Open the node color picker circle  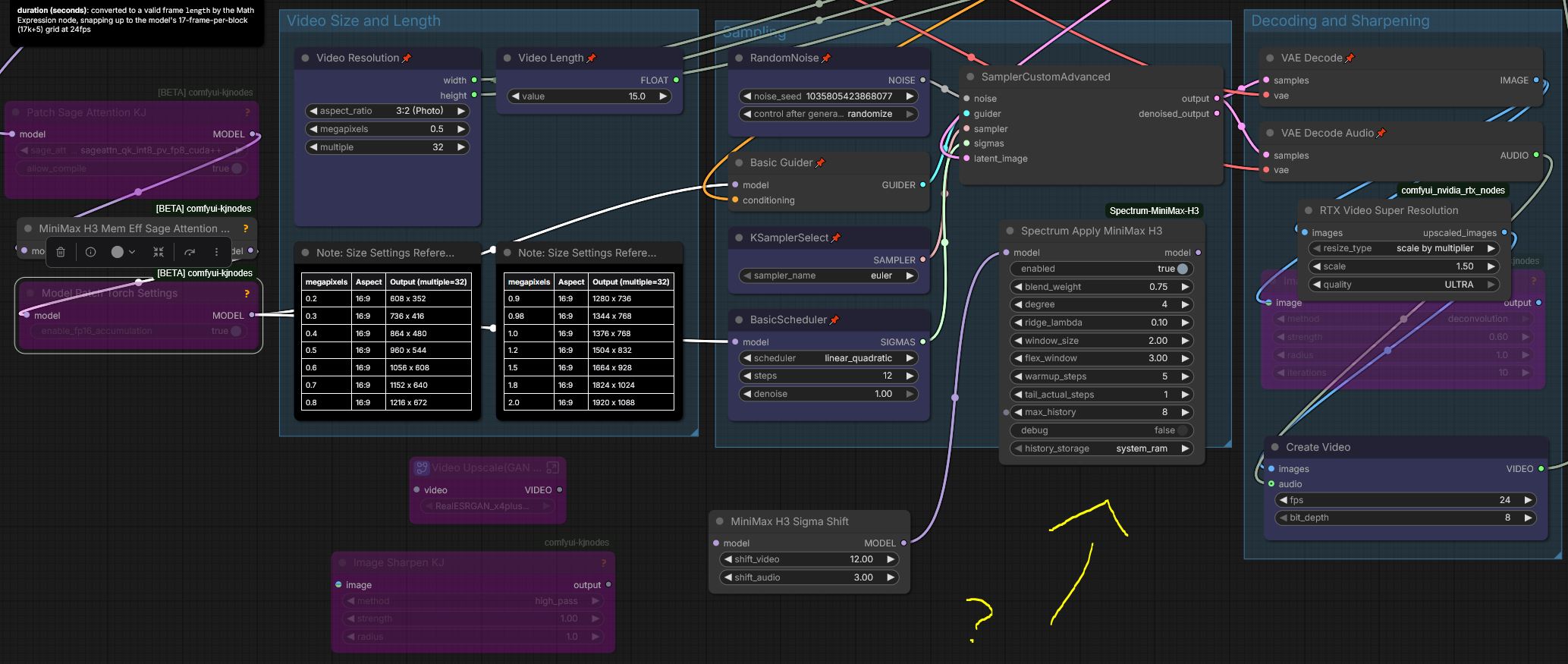[x=118, y=252]
